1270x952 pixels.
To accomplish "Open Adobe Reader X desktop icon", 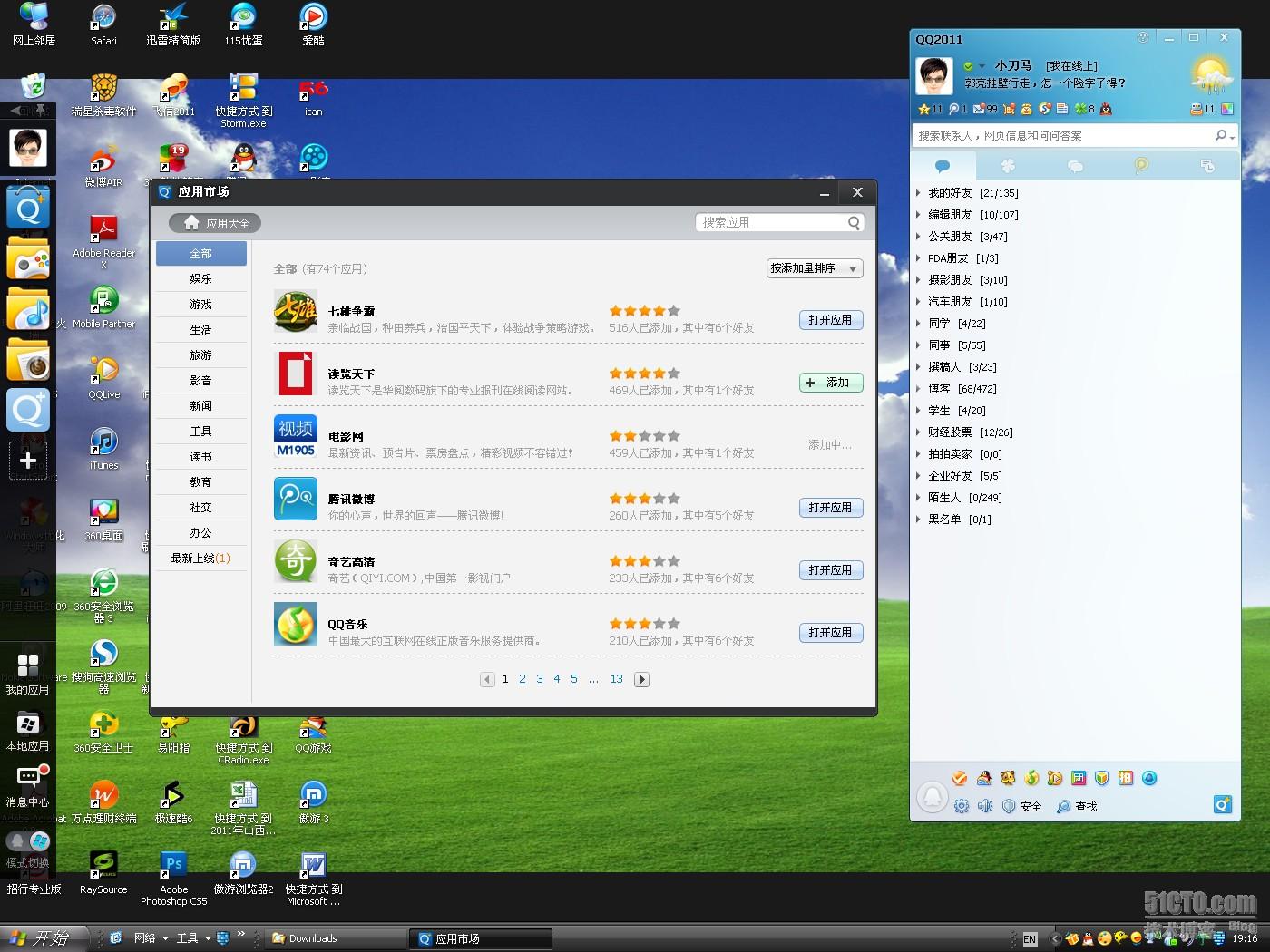I will (103, 241).
